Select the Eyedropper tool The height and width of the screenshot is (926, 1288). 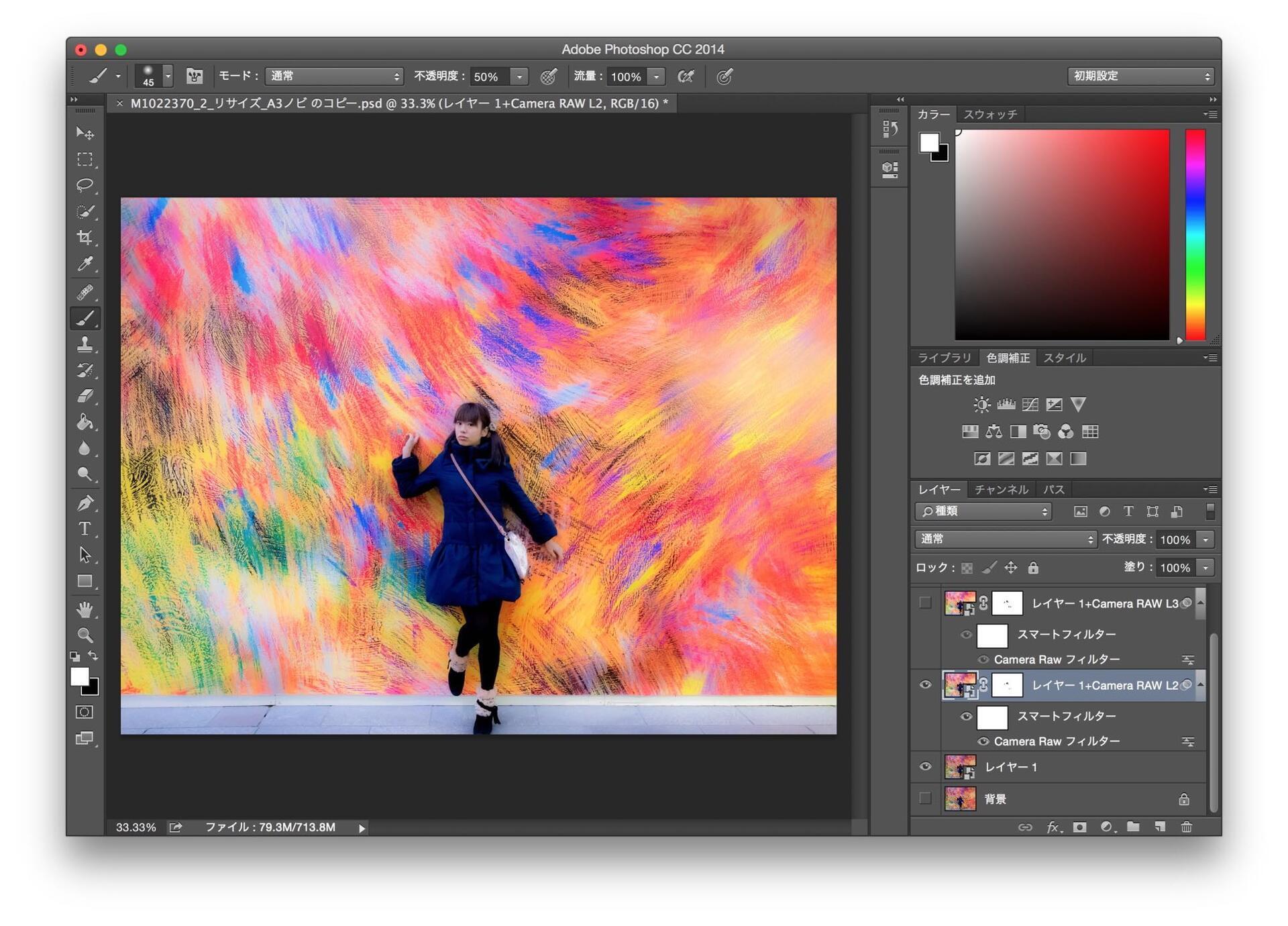click(x=85, y=264)
